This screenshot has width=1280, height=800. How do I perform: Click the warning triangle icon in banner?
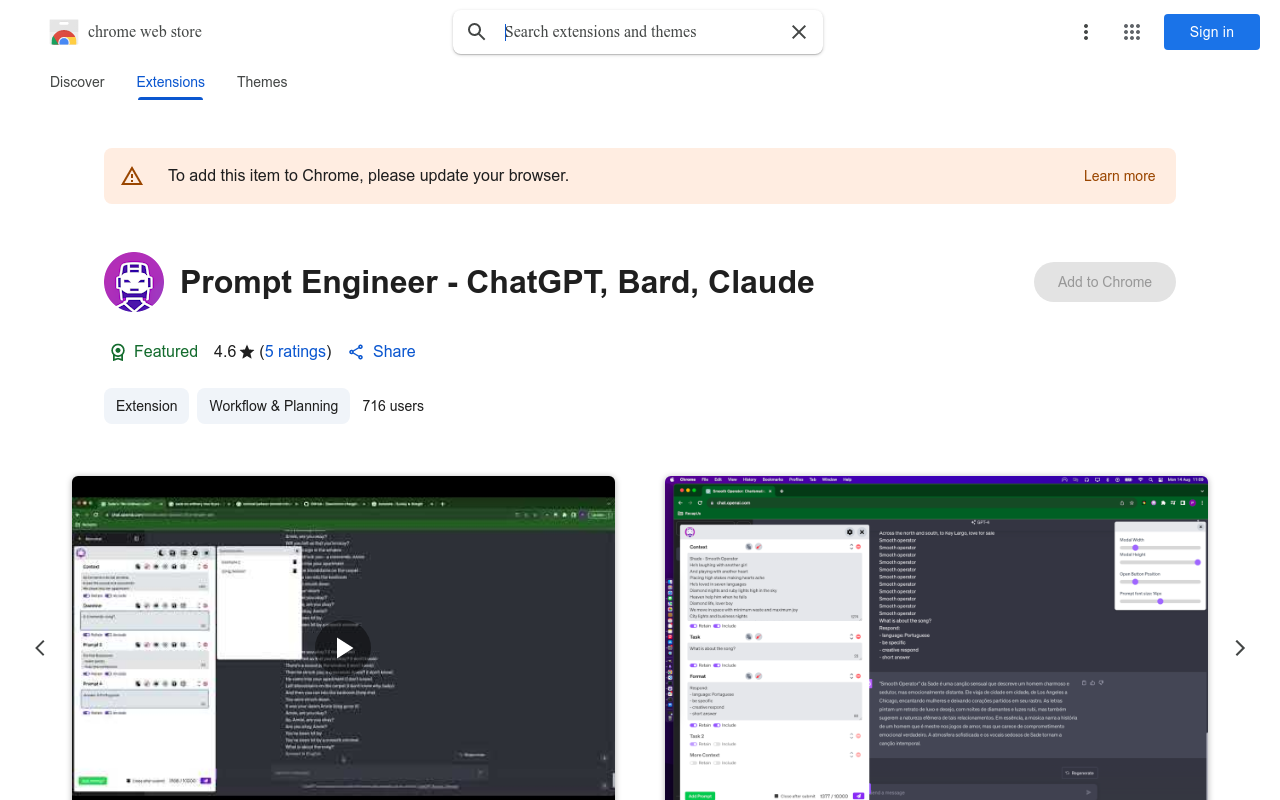click(x=132, y=176)
